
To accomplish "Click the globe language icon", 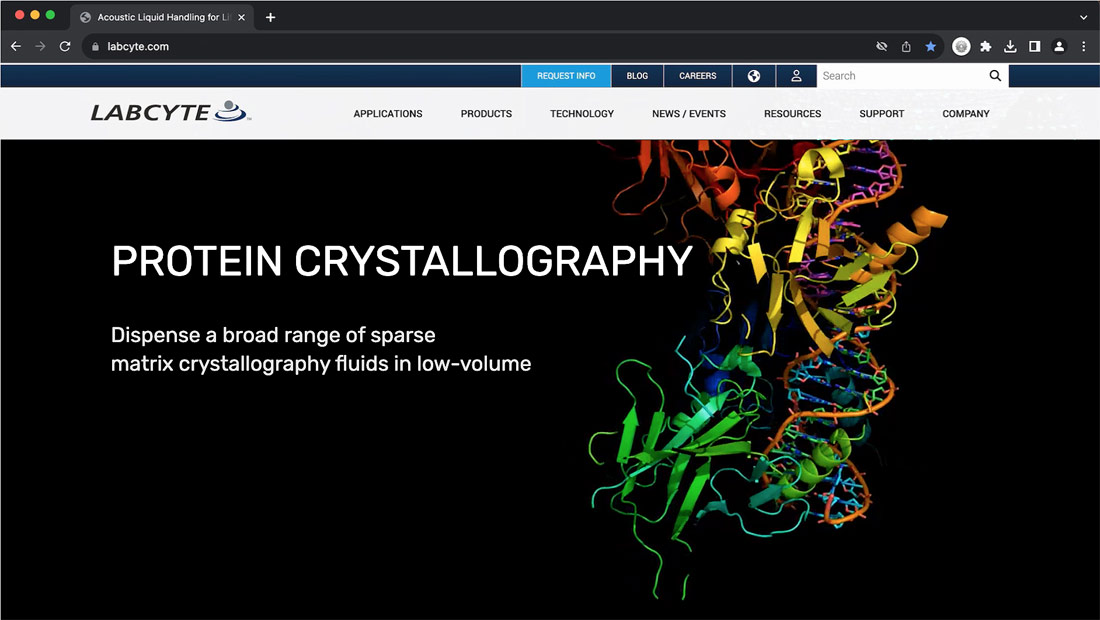I will (x=754, y=76).
